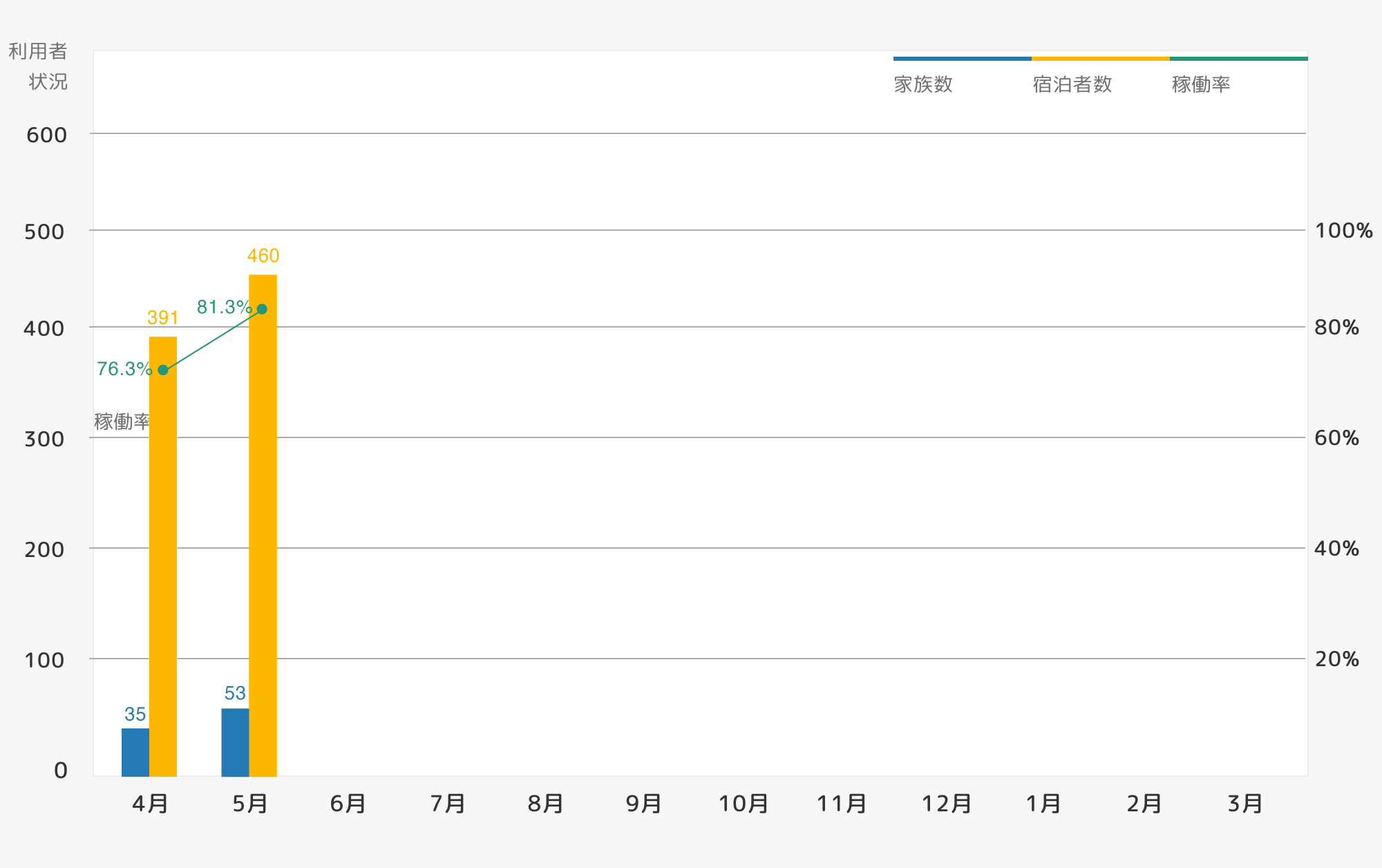Click the yellow 5月 bar labeled 460
This screenshot has width=1382, height=868.
point(263,525)
